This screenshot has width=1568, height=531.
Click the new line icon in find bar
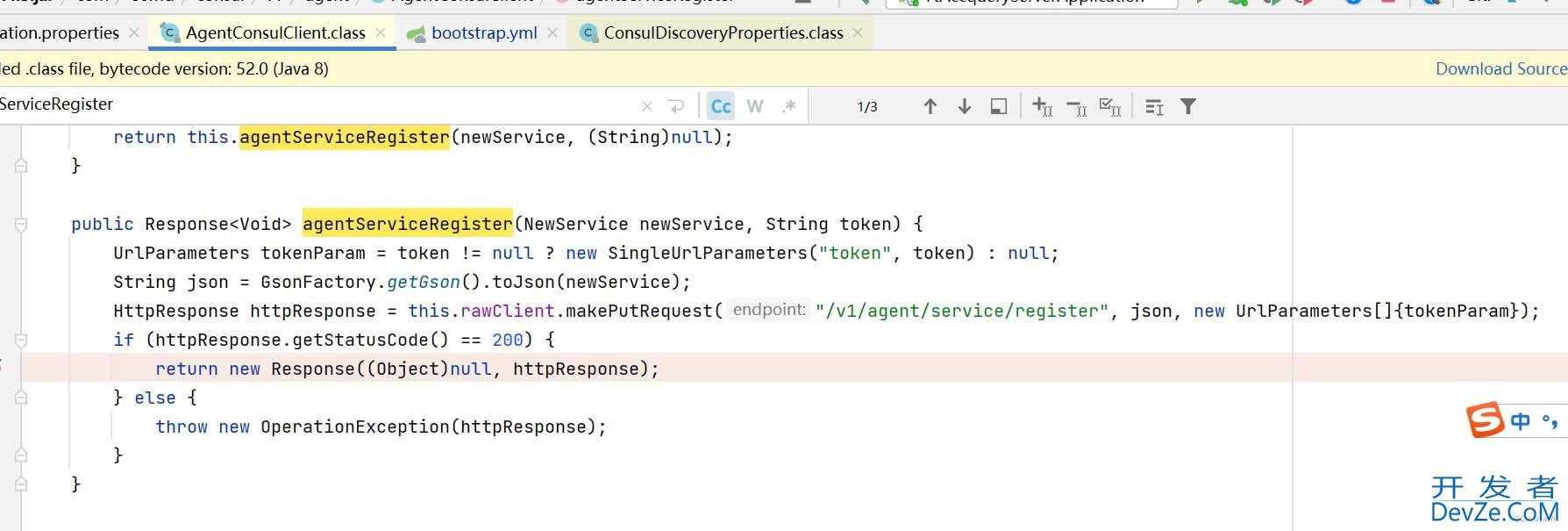pyautogui.click(x=676, y=106)
